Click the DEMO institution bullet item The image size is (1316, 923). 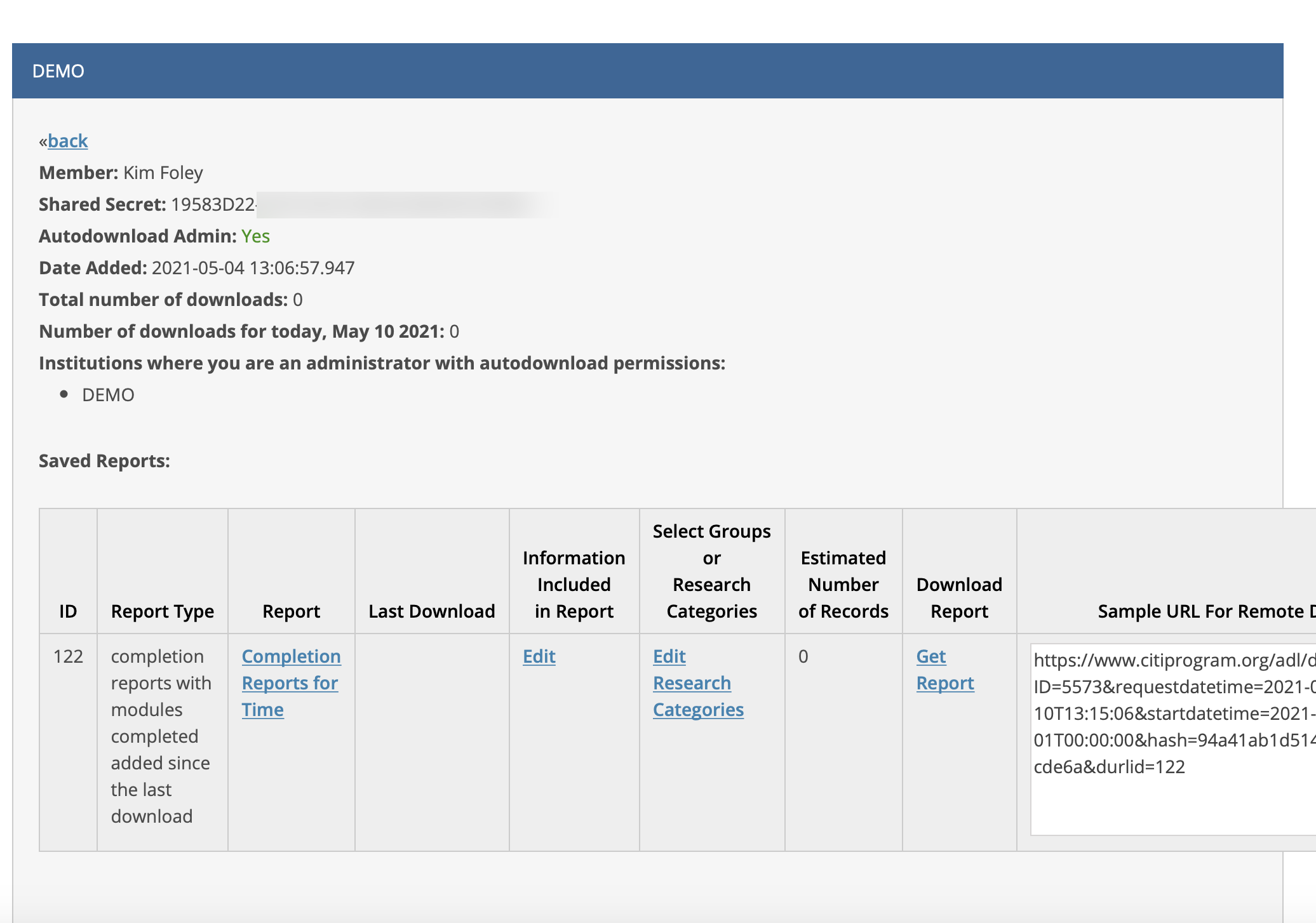point(108,395)
